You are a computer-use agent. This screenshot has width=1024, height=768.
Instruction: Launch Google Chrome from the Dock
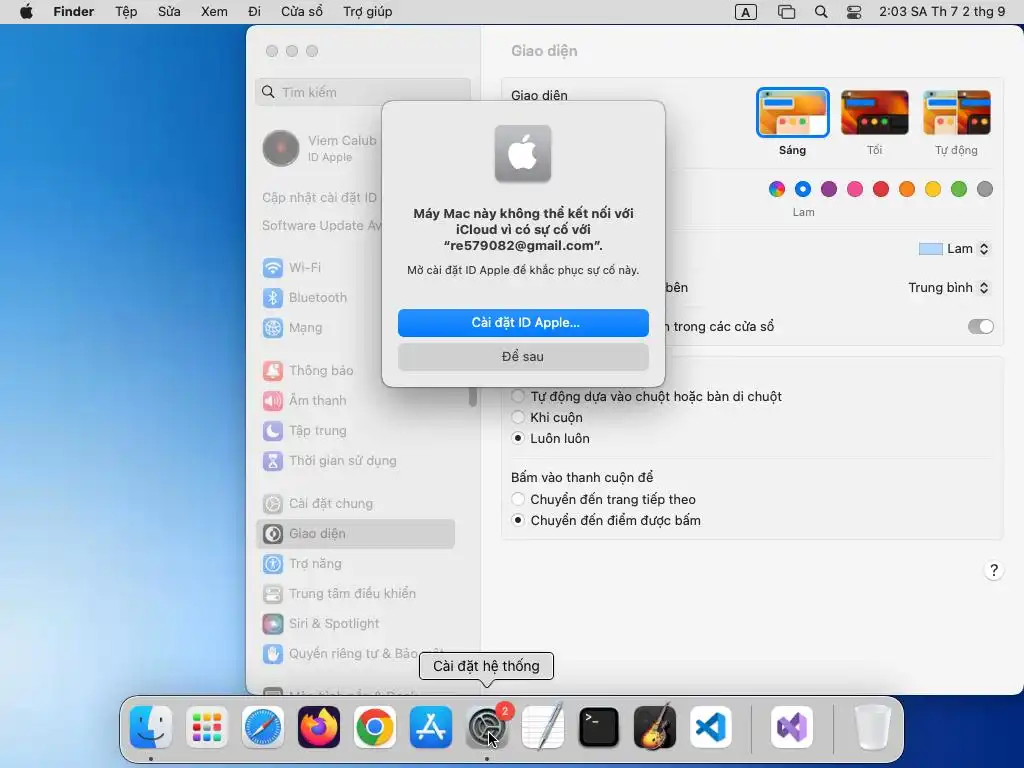click(375, 728)
